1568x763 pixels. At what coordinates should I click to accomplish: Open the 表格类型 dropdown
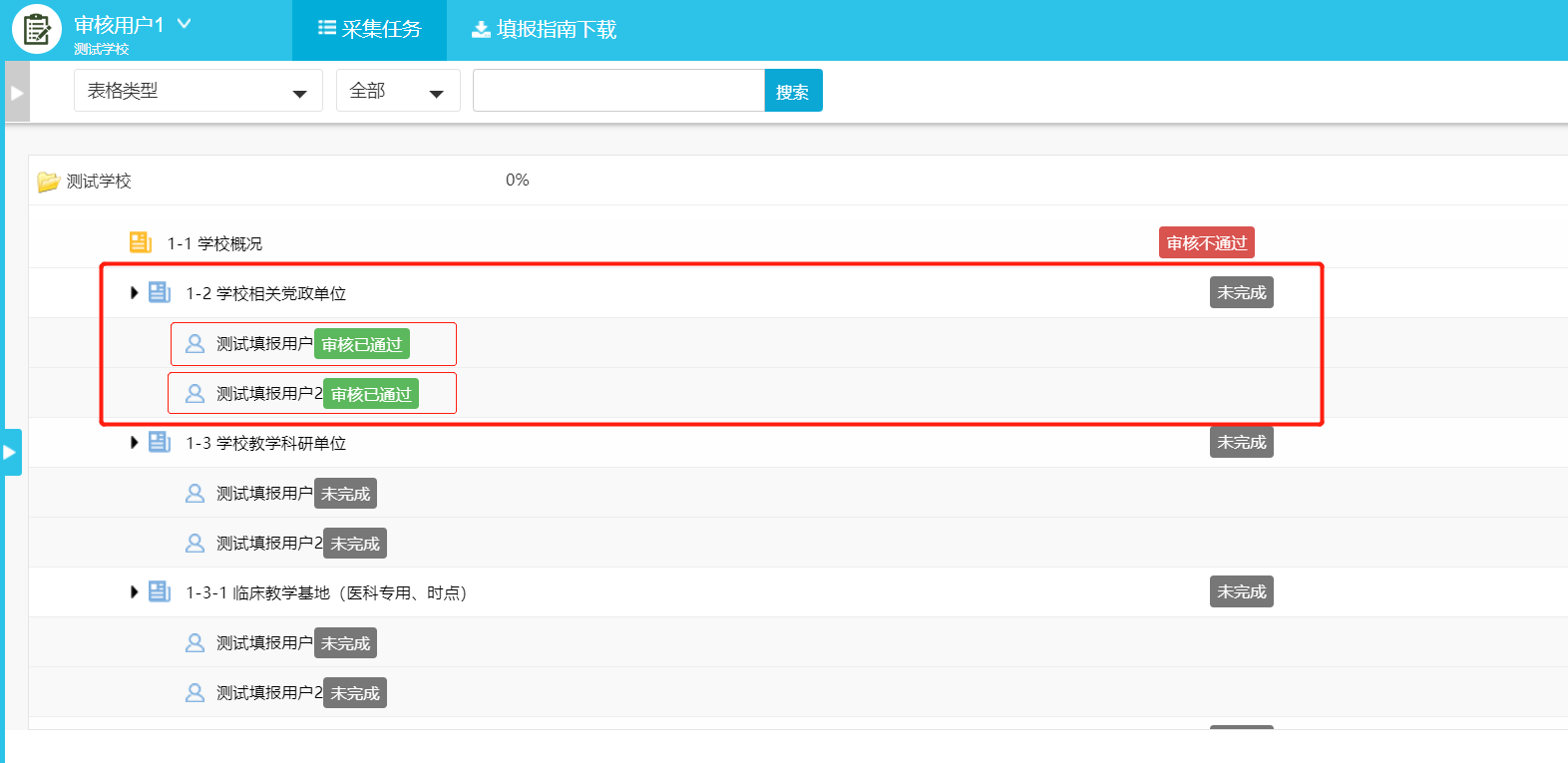tap(197, 91)
